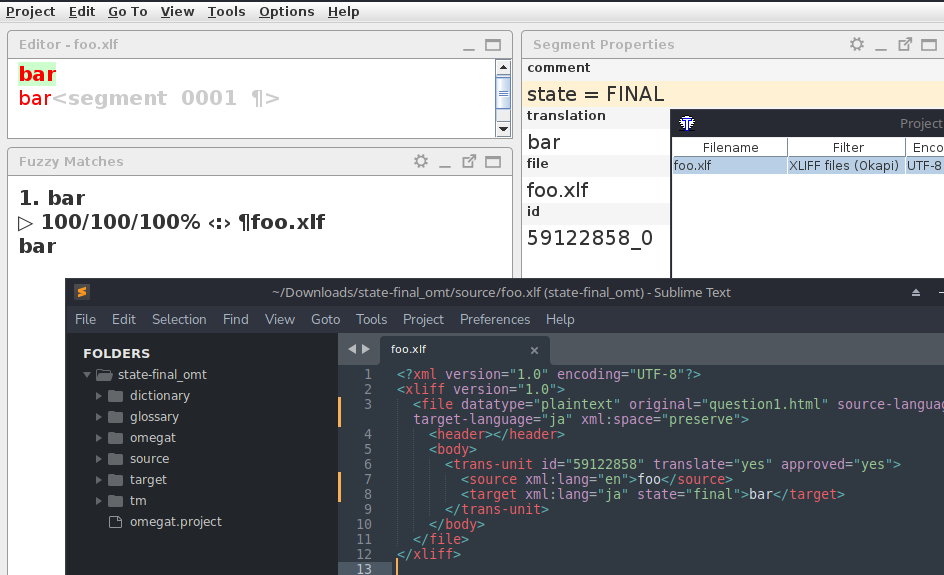Maximize the Editor - foo.xlf panel
Viewport: 944px width, 575px height.
coord(493,45)
